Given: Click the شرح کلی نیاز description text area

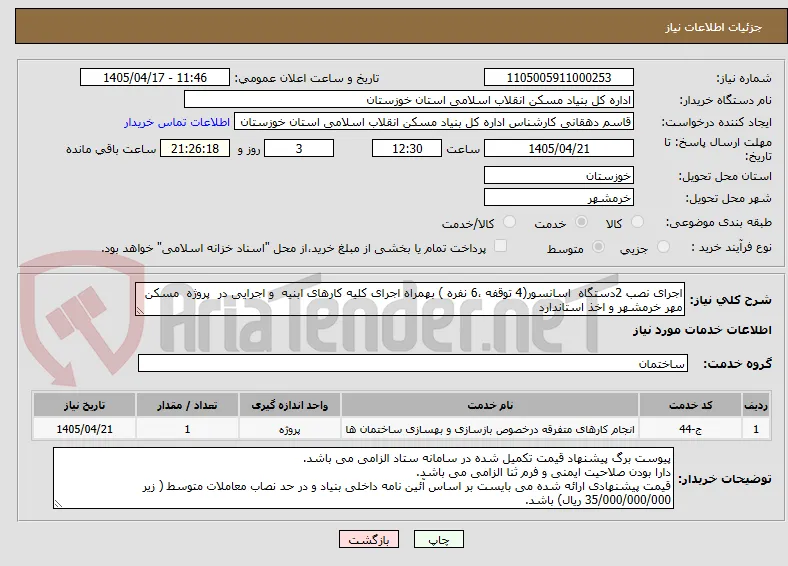Looking at the screenshot, I should [x=410, y=300].
